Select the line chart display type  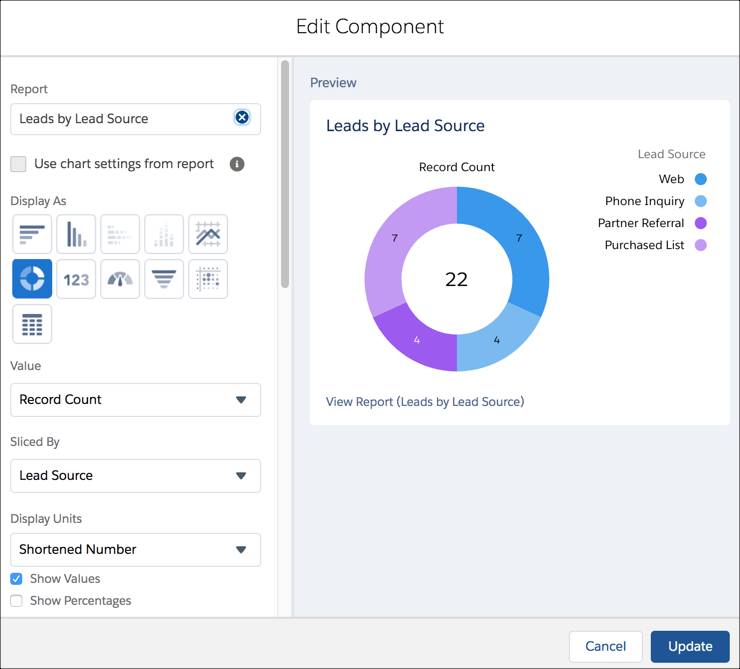click(x=208, y=234)
